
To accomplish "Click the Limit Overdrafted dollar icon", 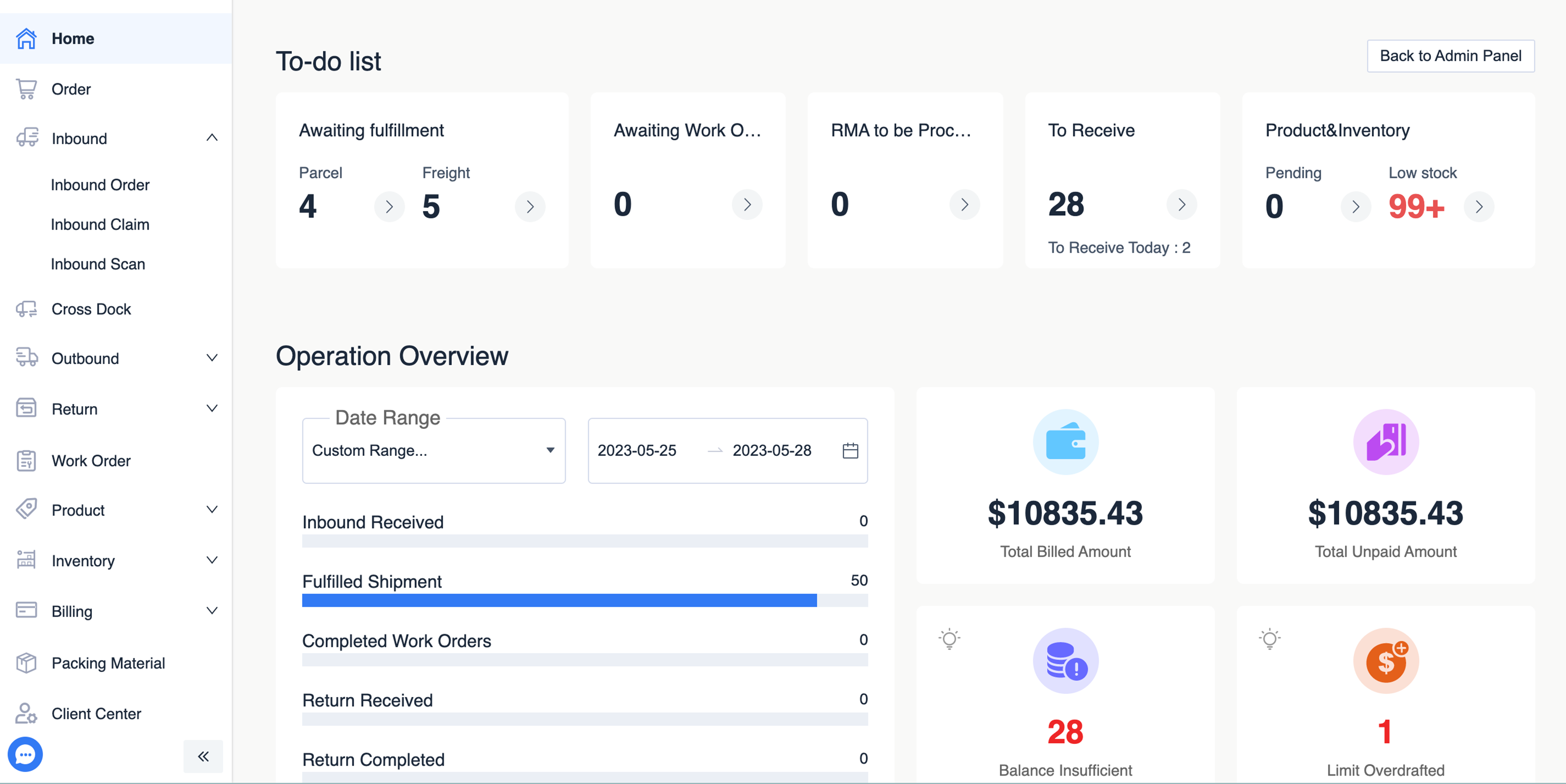I will (1386, 661).
